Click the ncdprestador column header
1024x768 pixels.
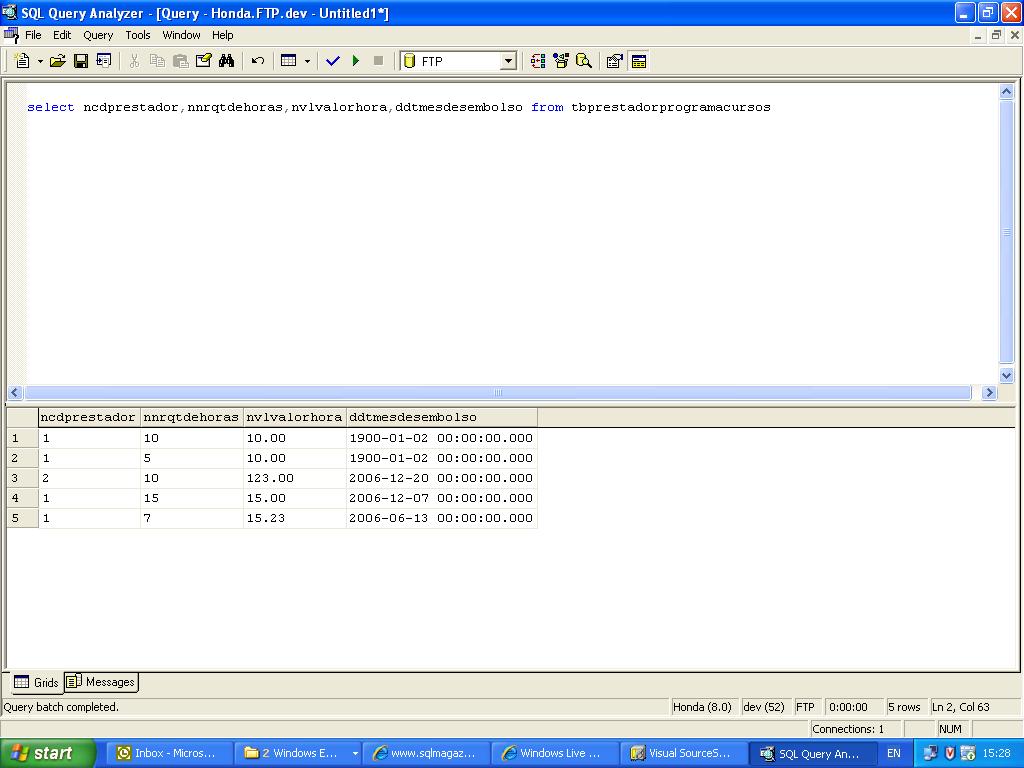click(88, 417)
